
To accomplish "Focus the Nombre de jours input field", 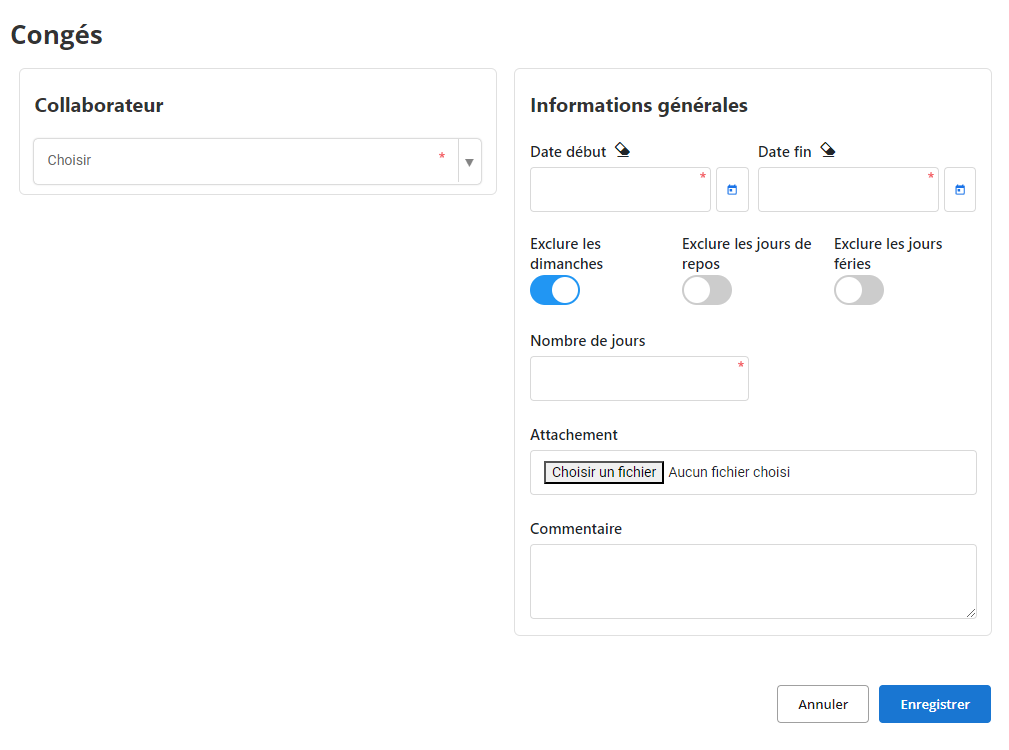I will pos(639,379).
